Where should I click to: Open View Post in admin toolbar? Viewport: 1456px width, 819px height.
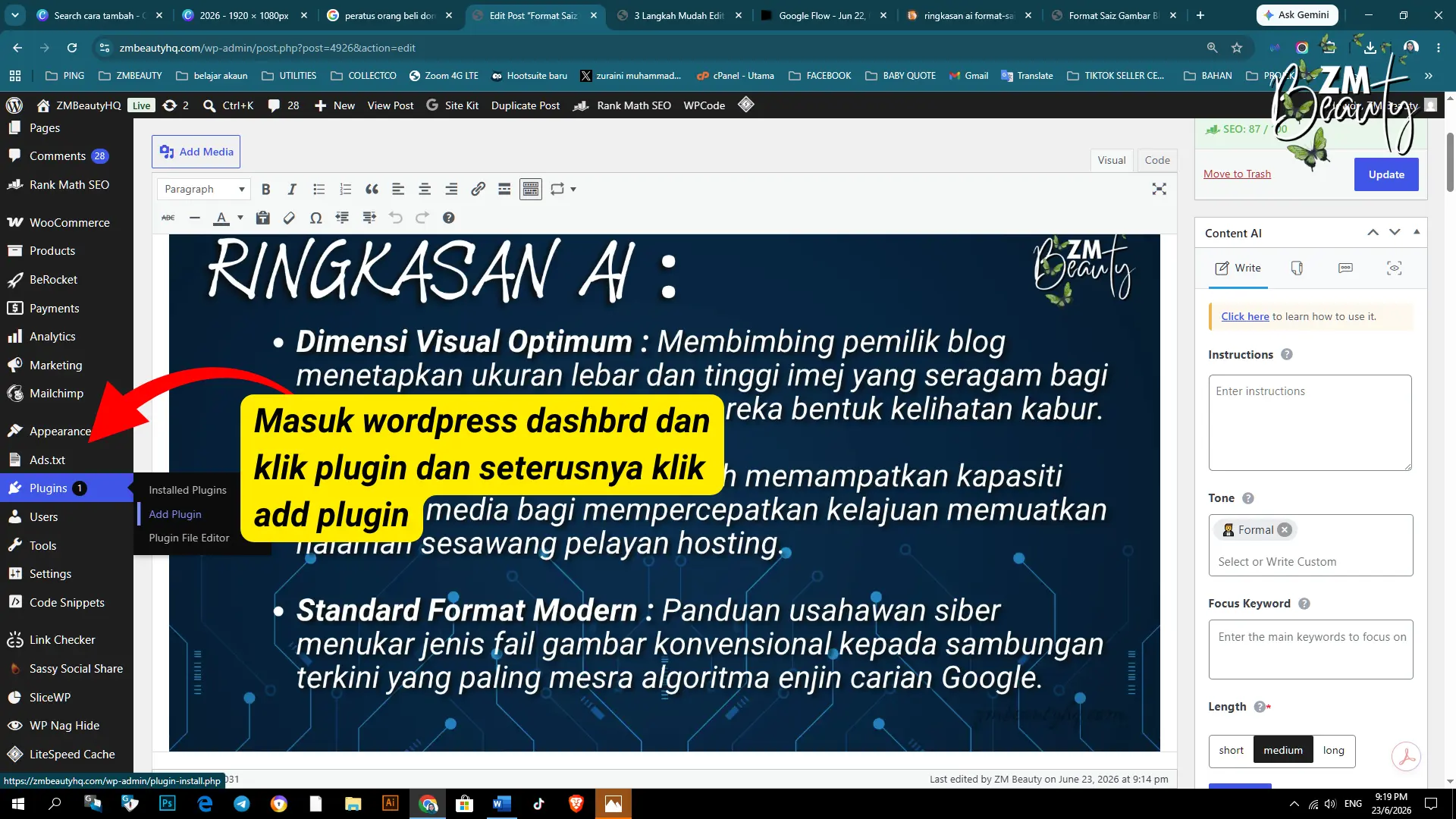391,105
